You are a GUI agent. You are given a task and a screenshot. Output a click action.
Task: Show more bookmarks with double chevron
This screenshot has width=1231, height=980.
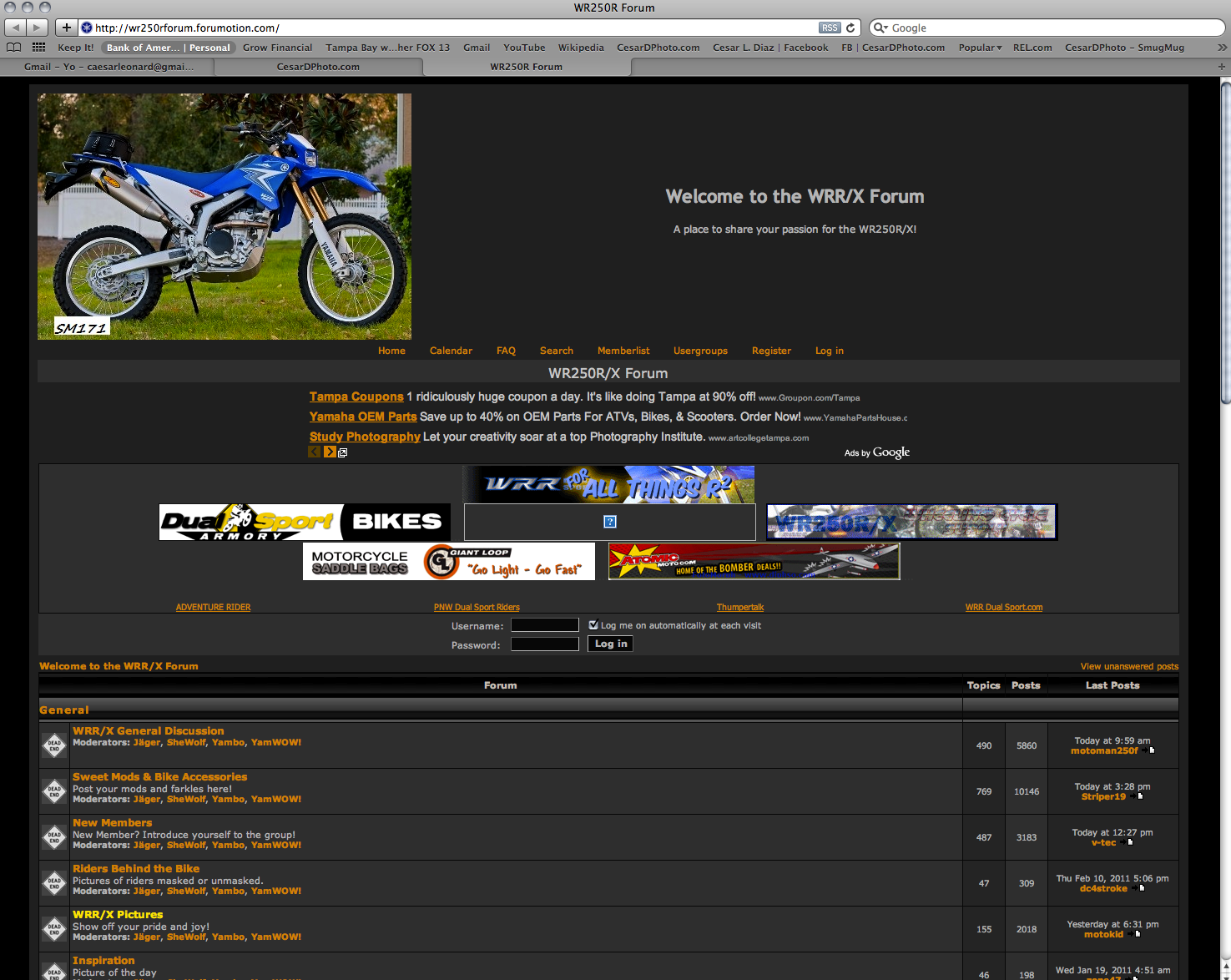pos(1222,48)
